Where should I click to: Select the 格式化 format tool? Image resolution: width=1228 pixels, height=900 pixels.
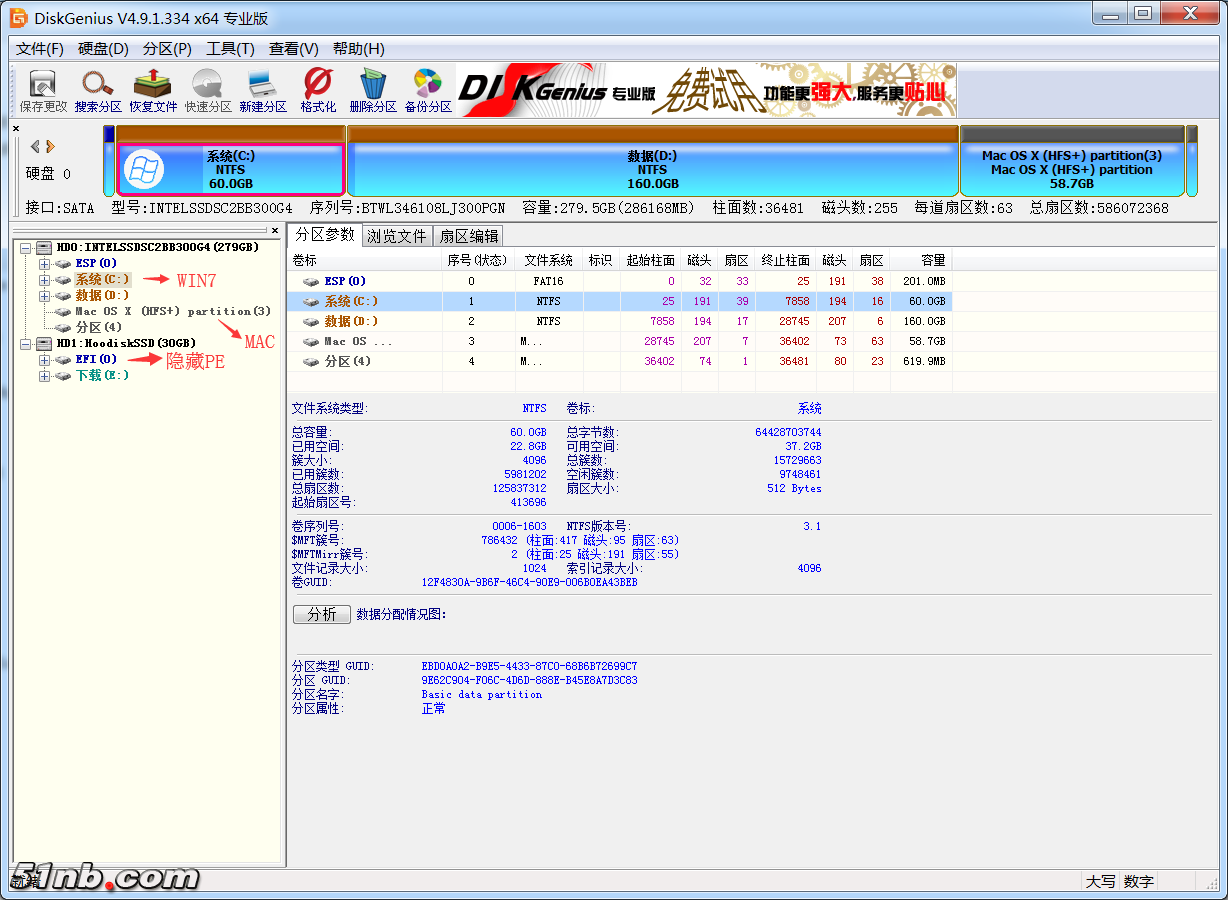pyautogui.click(x=317, y=90)
